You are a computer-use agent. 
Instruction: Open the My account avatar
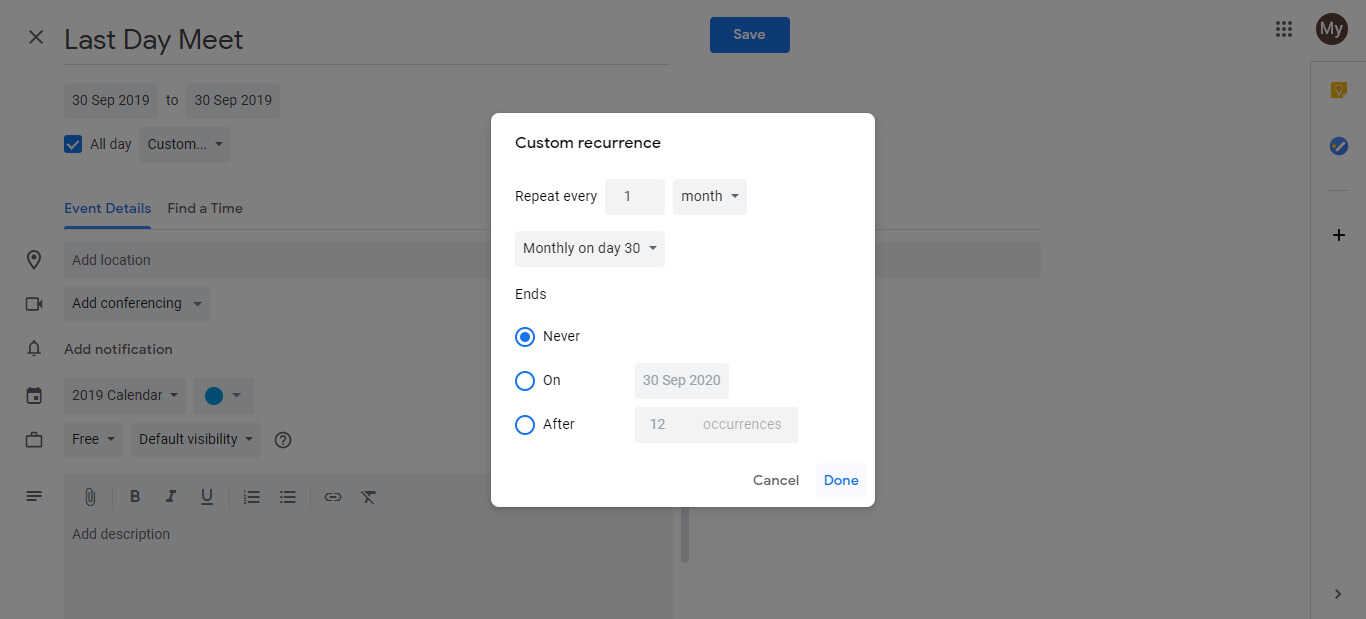click(1331, 29)
